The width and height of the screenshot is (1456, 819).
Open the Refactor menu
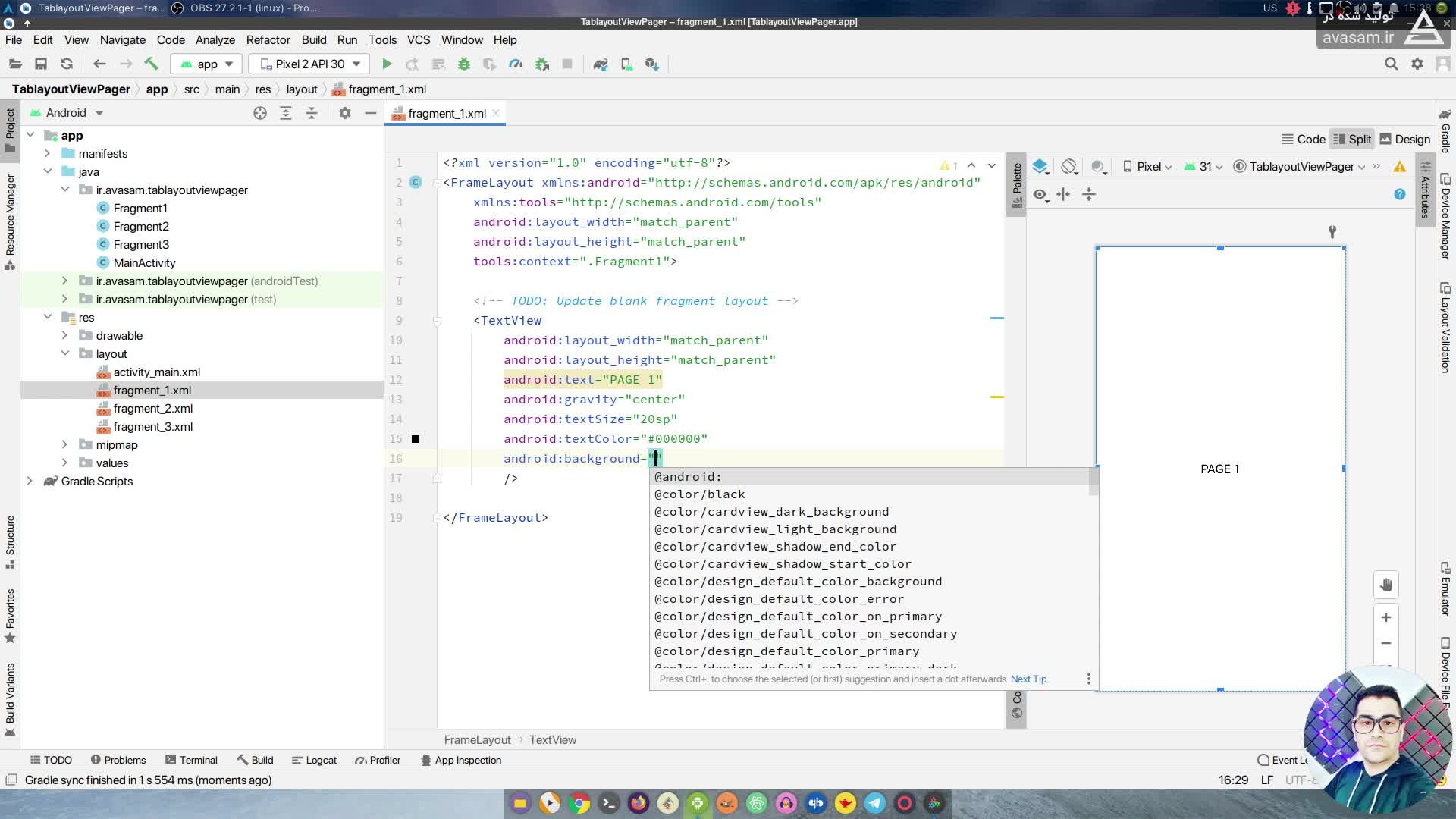[x=268, y=40]
